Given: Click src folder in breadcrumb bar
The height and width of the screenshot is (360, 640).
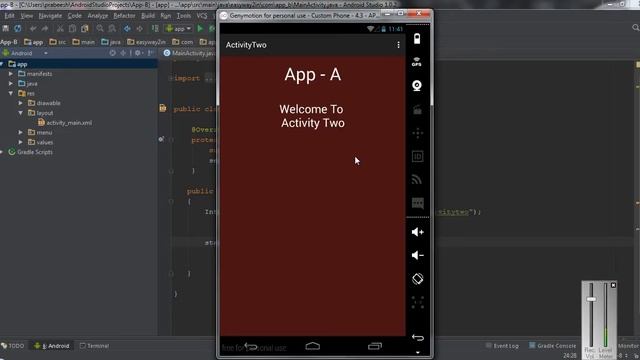Looking at the screenshot, I should click(58, 42).
